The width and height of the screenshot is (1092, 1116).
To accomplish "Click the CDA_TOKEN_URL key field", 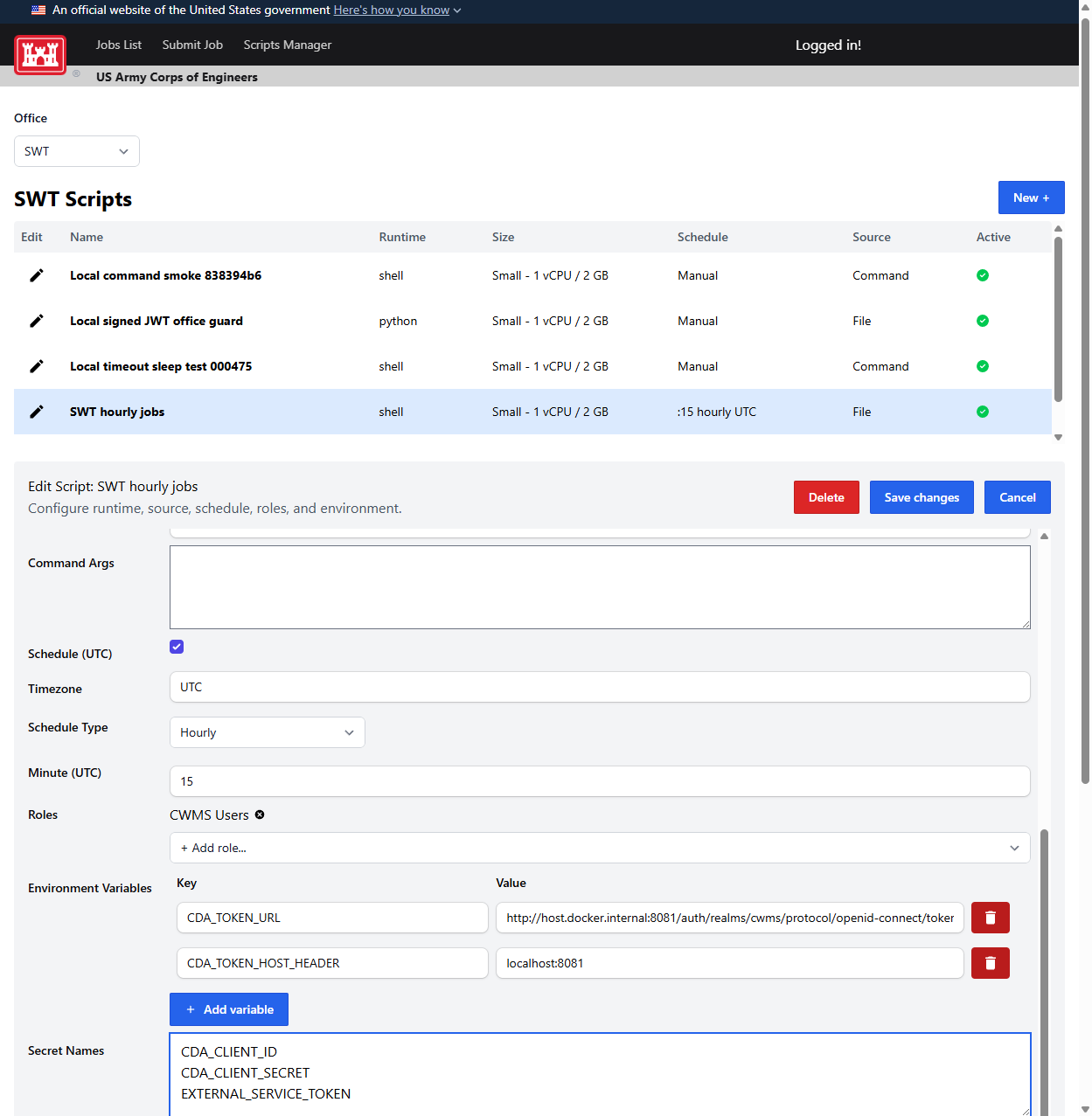I will [x=332, y=918].
